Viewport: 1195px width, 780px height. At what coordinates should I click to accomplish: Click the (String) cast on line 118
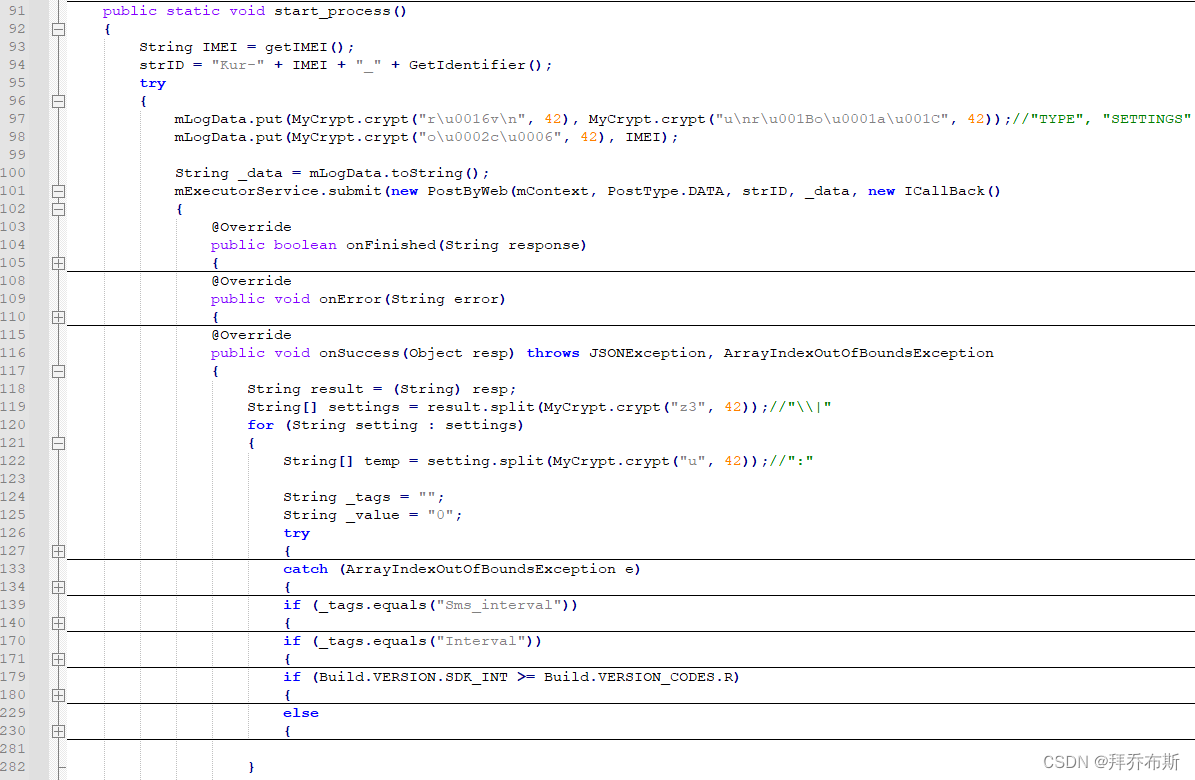(x=428, y=389)
